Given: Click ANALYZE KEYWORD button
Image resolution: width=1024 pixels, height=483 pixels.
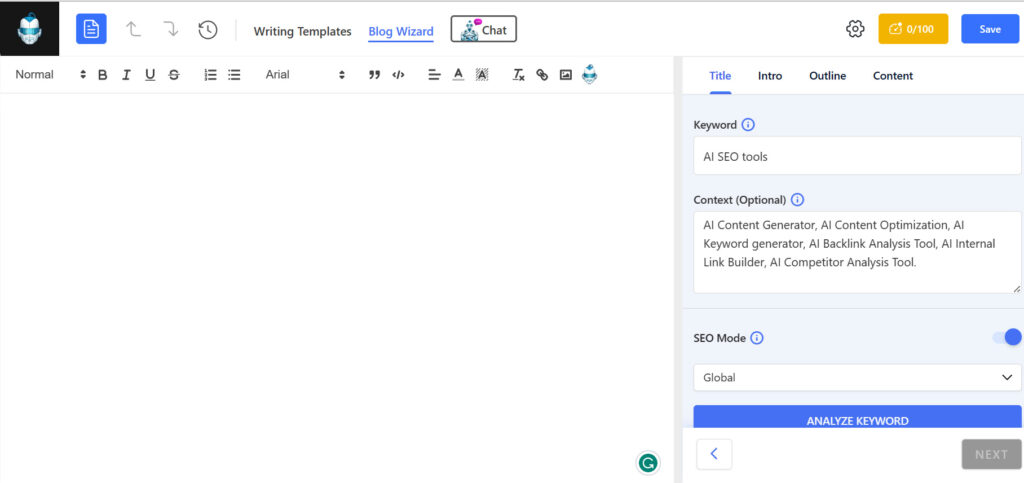Looking at the screenshot, I should point(857,416).
